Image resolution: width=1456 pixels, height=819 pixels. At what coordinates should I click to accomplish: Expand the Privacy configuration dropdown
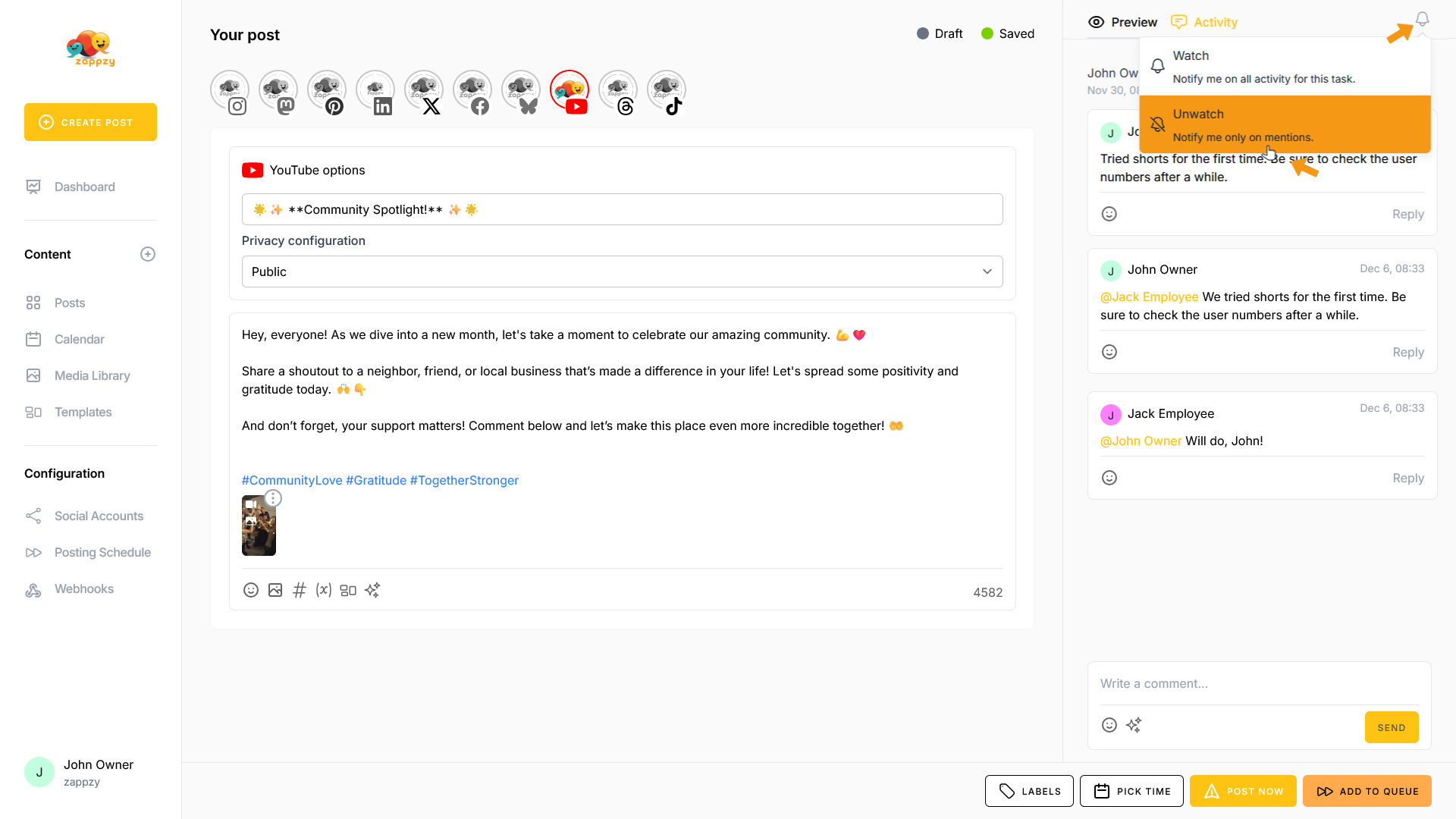coord(622,271)
